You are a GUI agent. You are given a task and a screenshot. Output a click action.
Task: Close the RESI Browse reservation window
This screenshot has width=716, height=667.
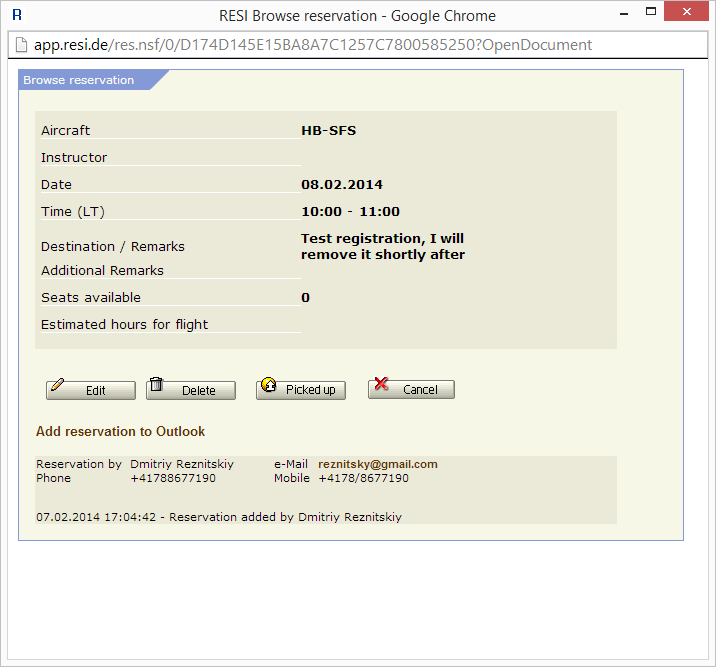[692, 12]
